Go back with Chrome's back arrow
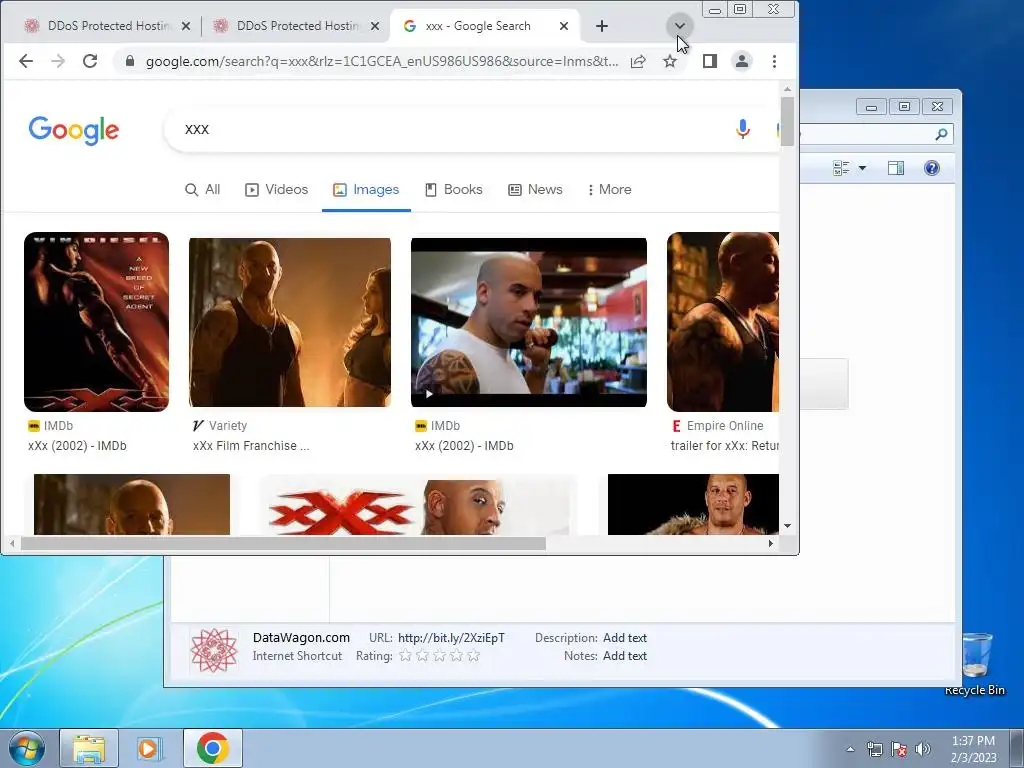The image size is (1024, 768). [x=26, y=61]
